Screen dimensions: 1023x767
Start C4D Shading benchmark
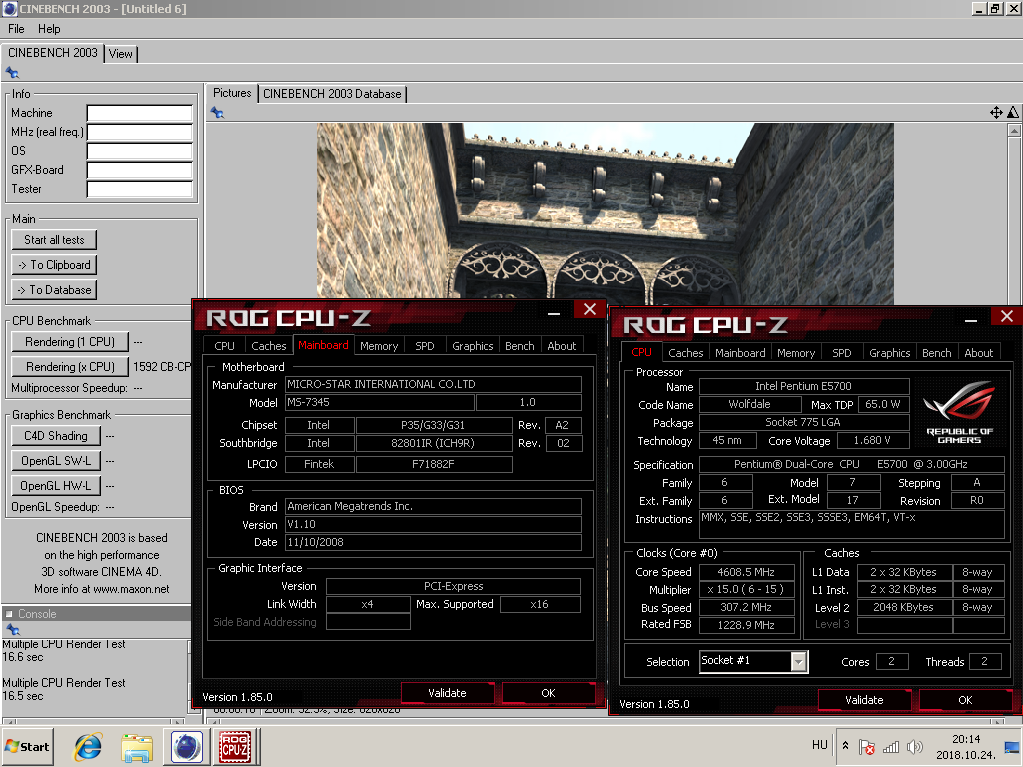[x=56, y=436]
